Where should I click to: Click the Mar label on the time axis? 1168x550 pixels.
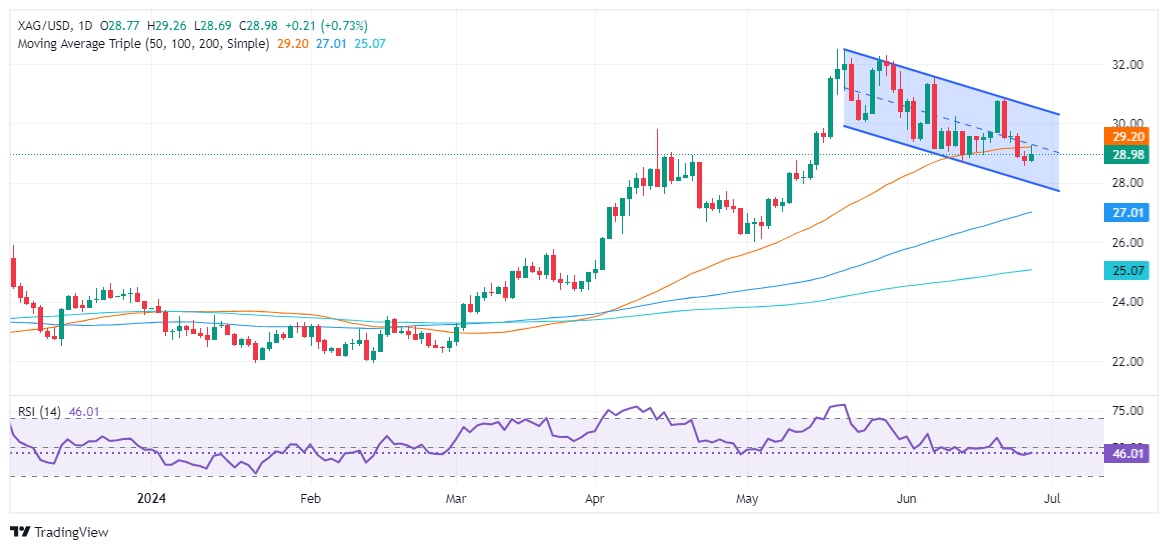coord(455,497)
